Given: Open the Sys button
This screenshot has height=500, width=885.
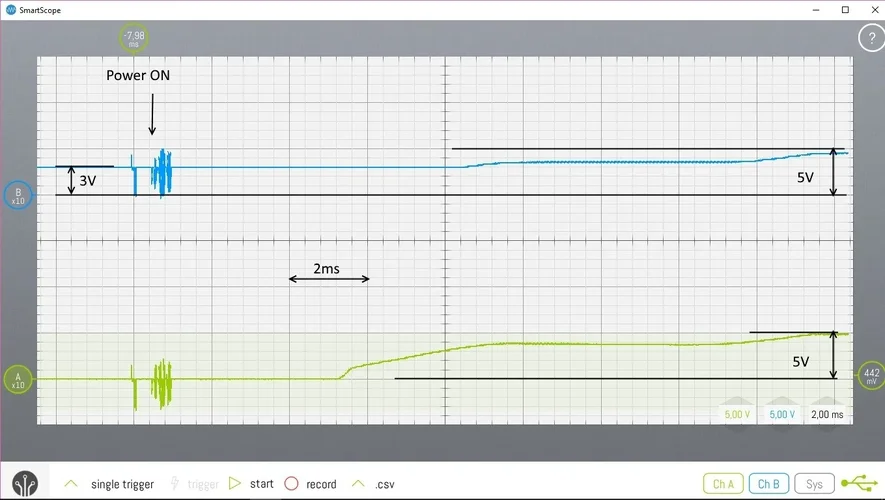Looking at the screenshot, I should (814, 484).
